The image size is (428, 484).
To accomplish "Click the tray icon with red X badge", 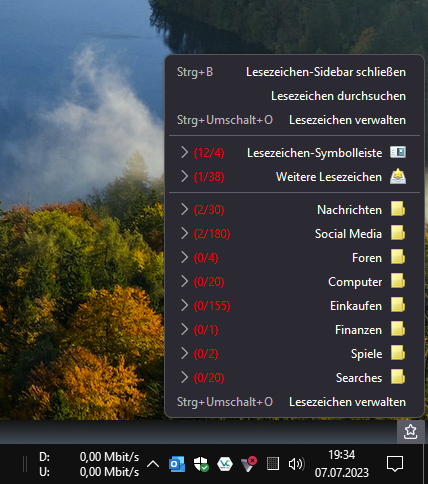I will [249, 464].
